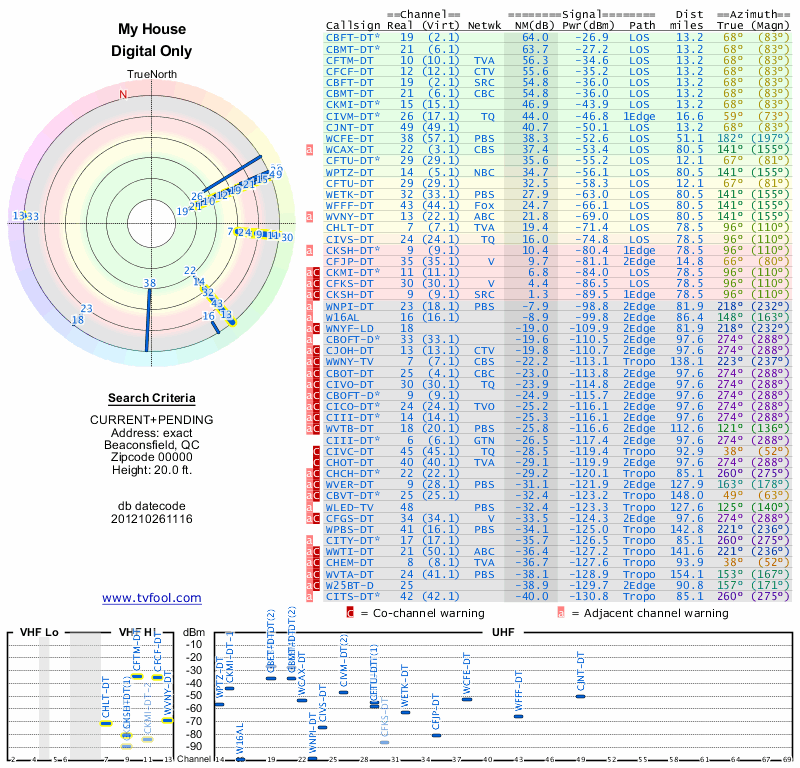Click WPBS-DT callsign in the table
Screen dimensions: 800x768
point(349,530)
